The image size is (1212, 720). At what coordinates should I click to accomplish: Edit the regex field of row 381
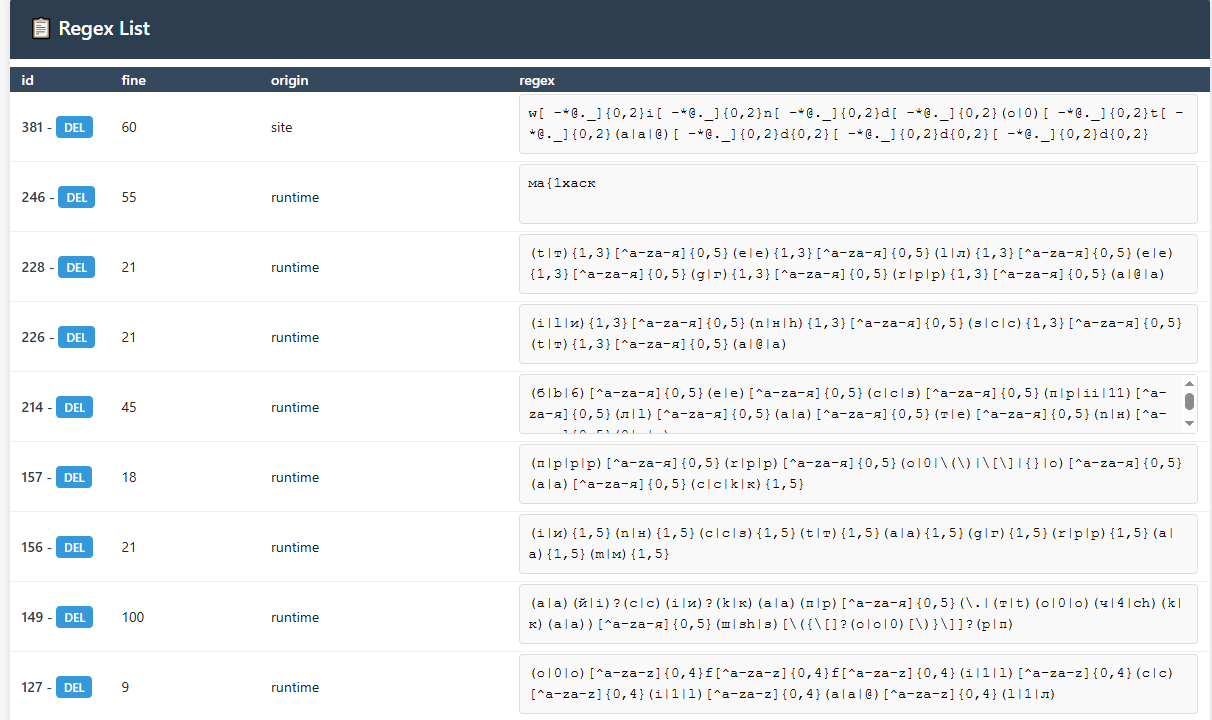858,124
